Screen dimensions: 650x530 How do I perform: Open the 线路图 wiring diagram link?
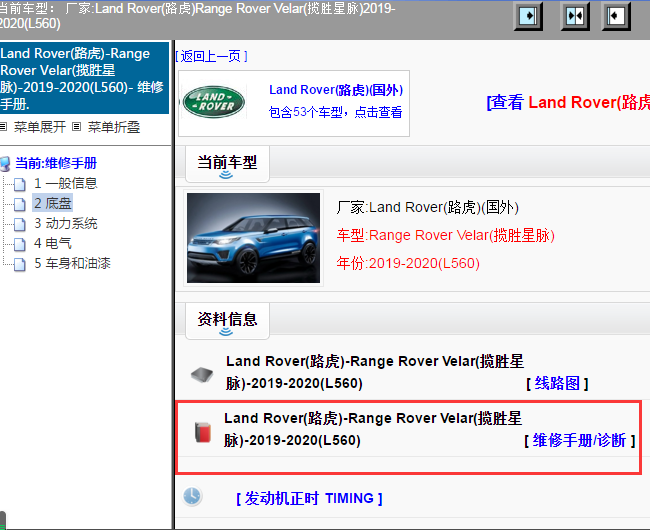[557, 383]
